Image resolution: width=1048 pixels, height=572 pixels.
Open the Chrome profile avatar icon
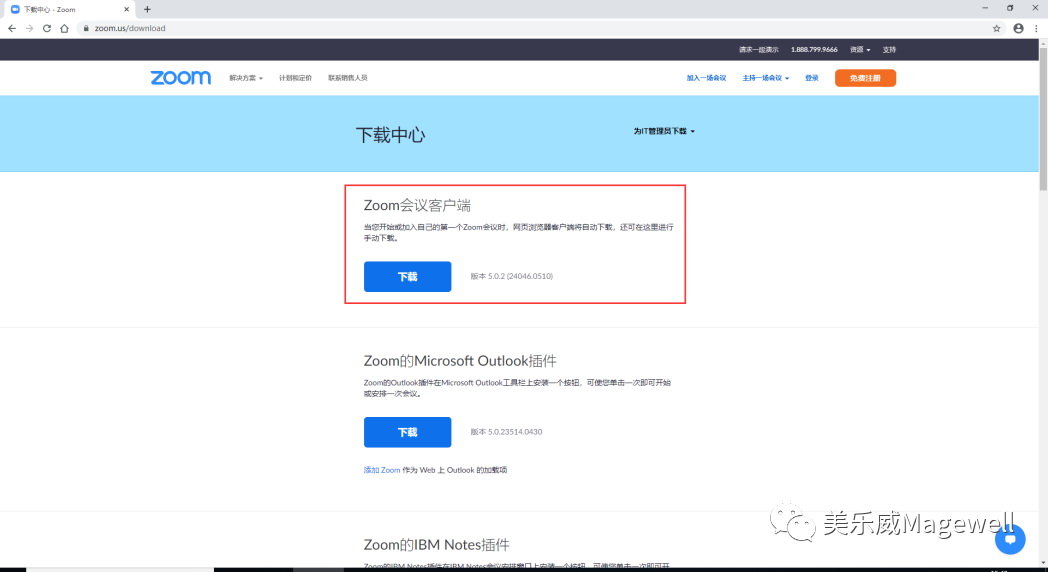1018,28
